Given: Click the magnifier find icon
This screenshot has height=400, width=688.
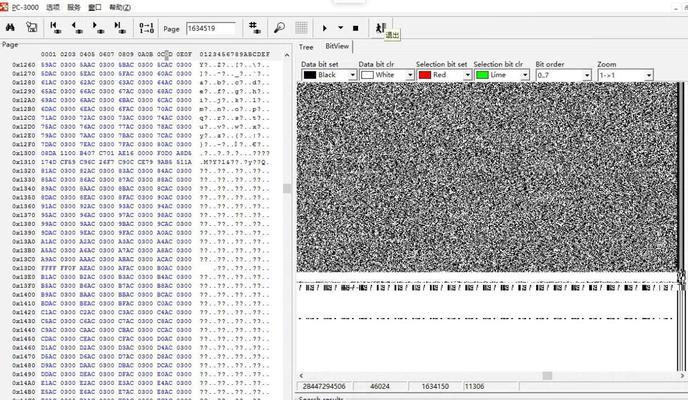Looking at the screenshot, I should [x=279, y=28].
